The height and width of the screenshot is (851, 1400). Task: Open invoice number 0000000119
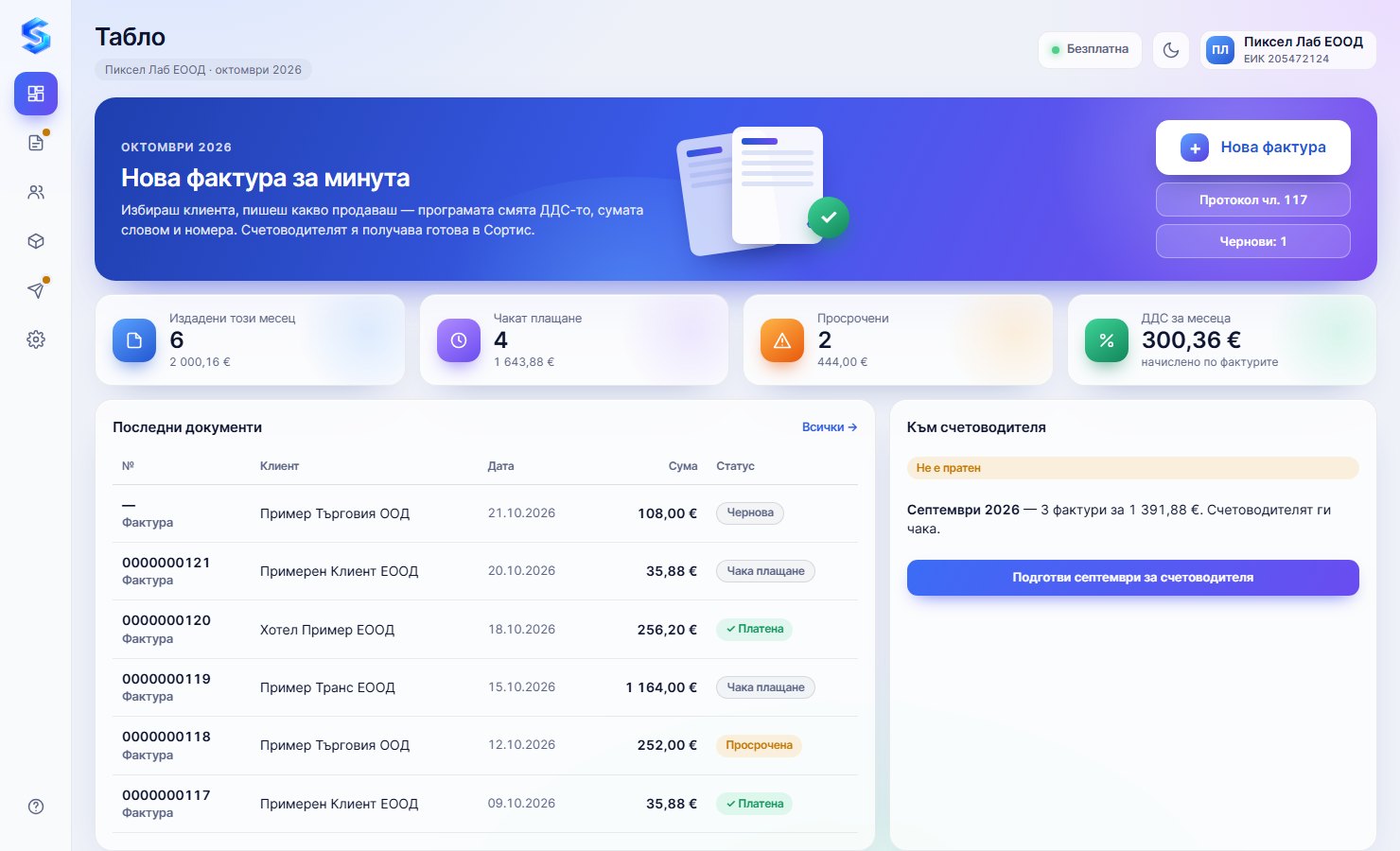(x=166, y=679)
